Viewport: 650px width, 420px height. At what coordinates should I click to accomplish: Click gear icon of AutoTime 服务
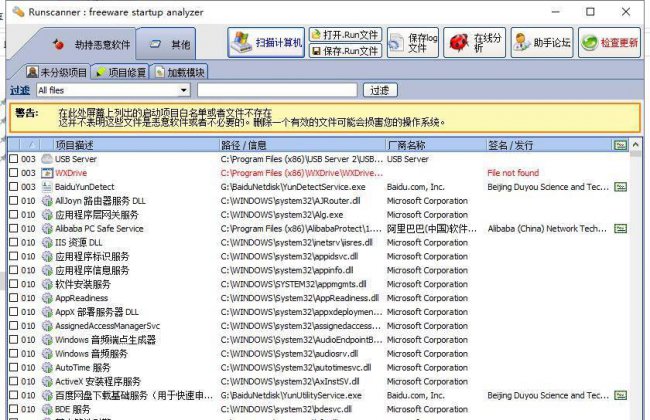pyautogui.click(x=47, y=367)
